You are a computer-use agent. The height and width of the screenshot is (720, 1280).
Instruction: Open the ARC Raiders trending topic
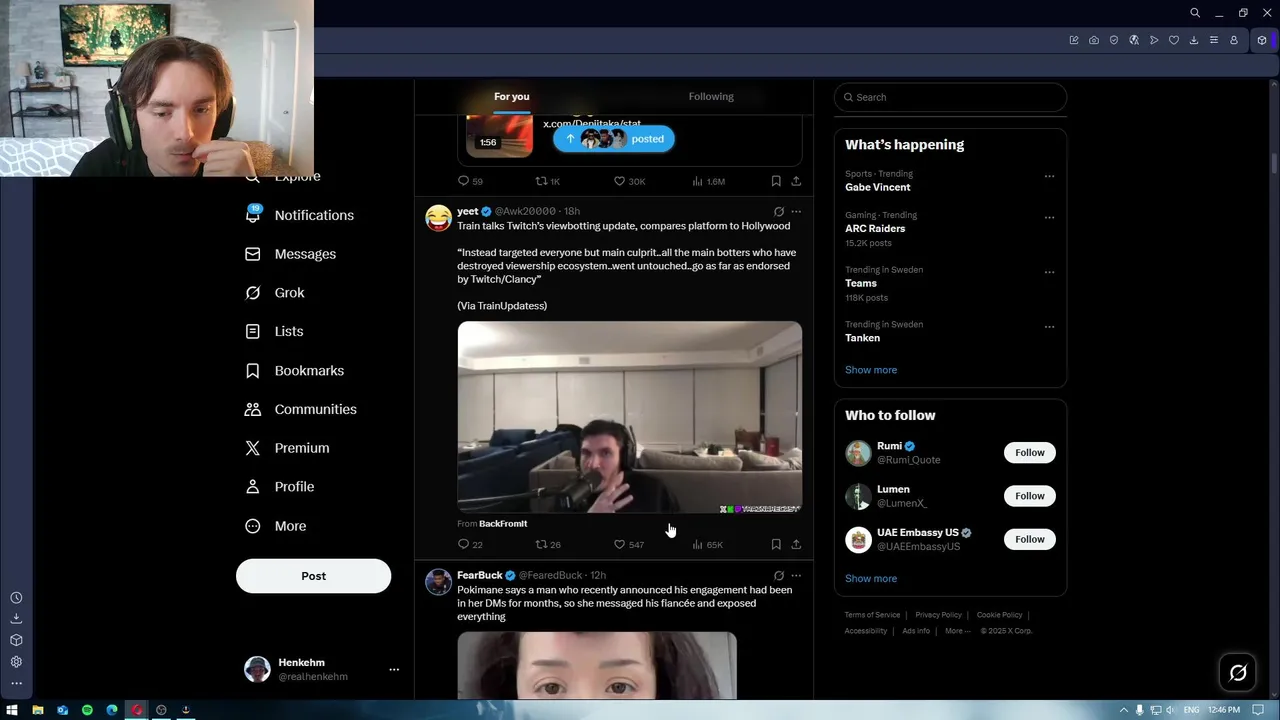click(875, 228)
